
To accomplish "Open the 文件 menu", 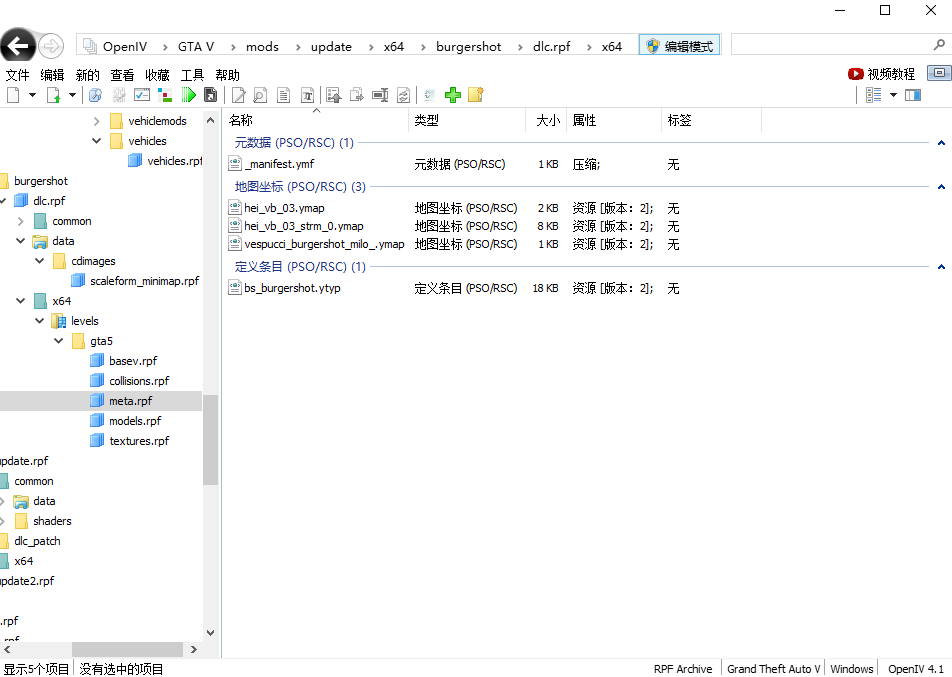I will (x=18, y=75).
